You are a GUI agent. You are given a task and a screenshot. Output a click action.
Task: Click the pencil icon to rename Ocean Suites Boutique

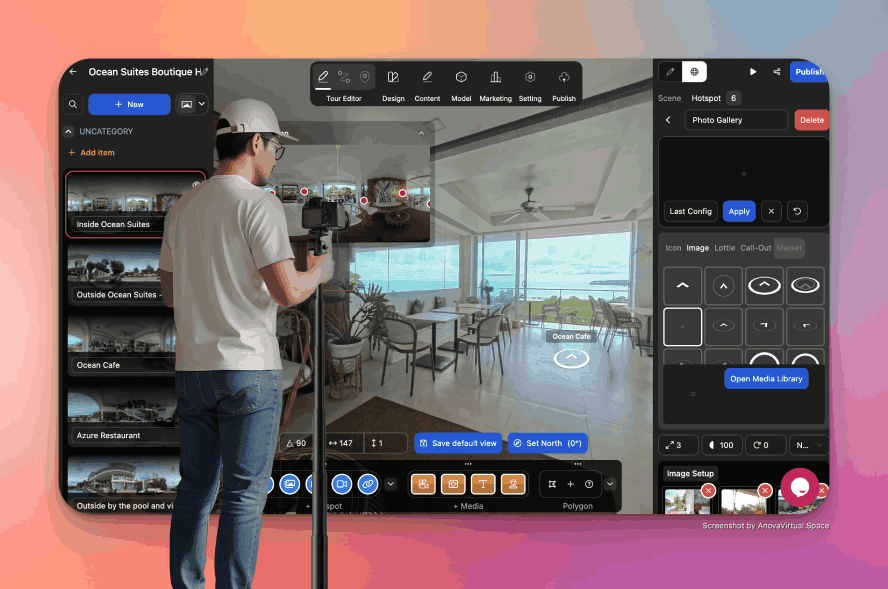point(205,71)
